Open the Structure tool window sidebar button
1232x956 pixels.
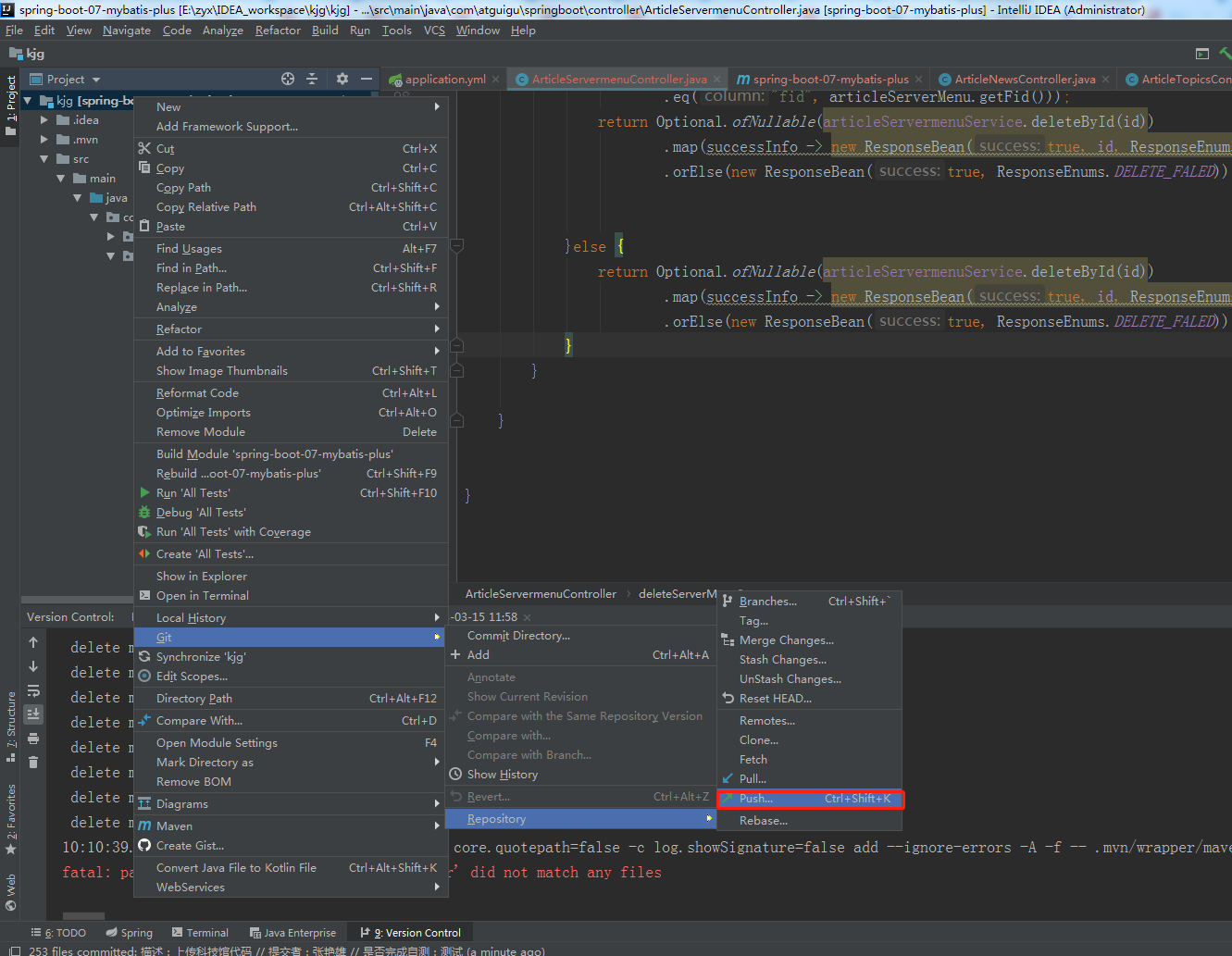tap(11, 726)
